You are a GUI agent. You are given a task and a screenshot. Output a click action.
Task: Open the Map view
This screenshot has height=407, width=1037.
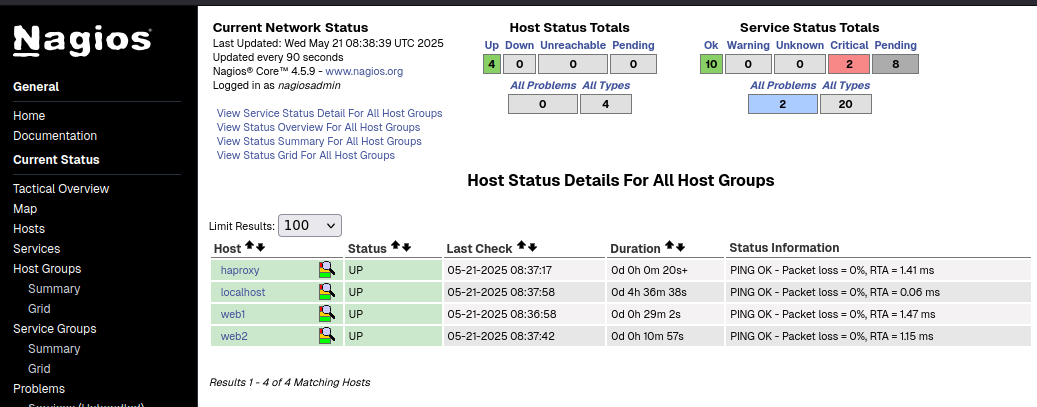25,208
